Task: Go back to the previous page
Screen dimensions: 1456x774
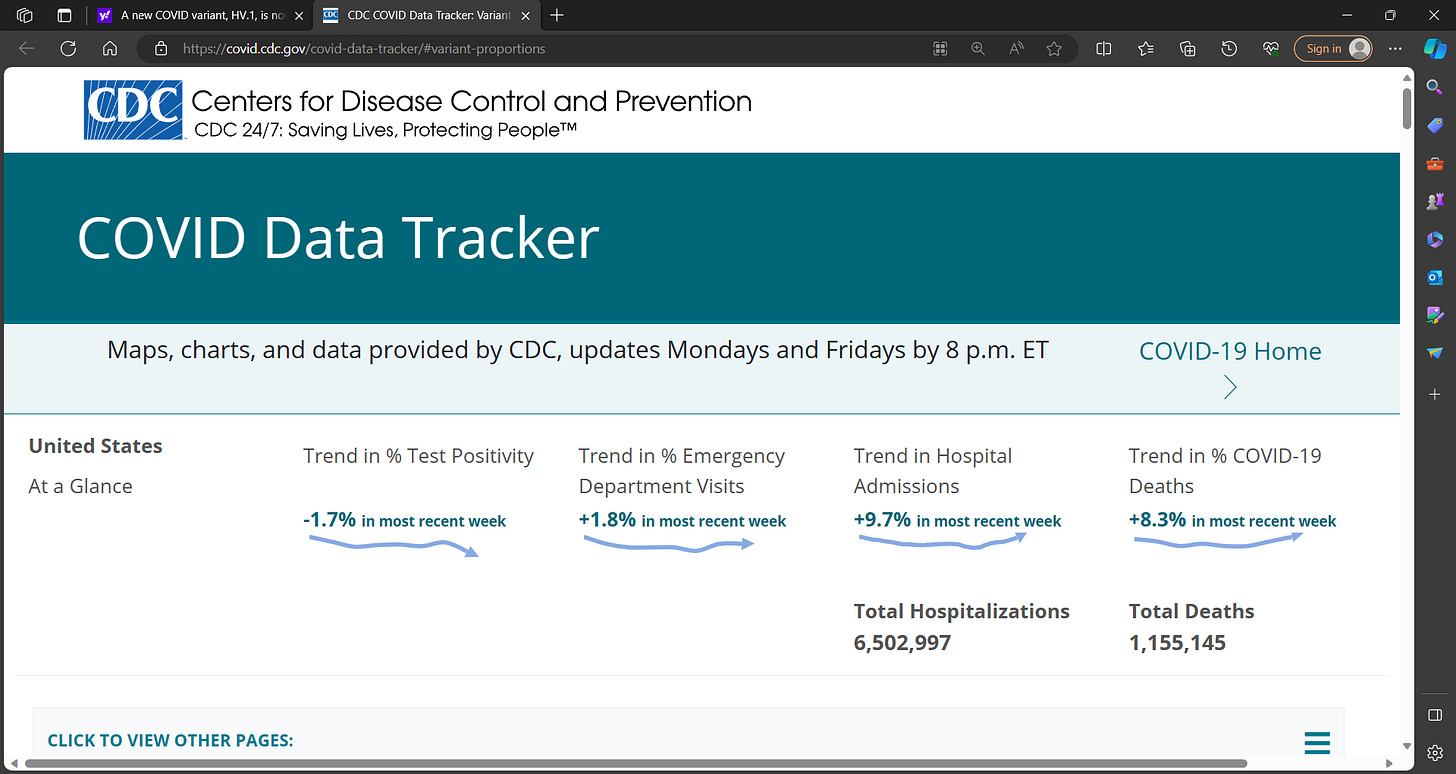Action: click(27, 48)
